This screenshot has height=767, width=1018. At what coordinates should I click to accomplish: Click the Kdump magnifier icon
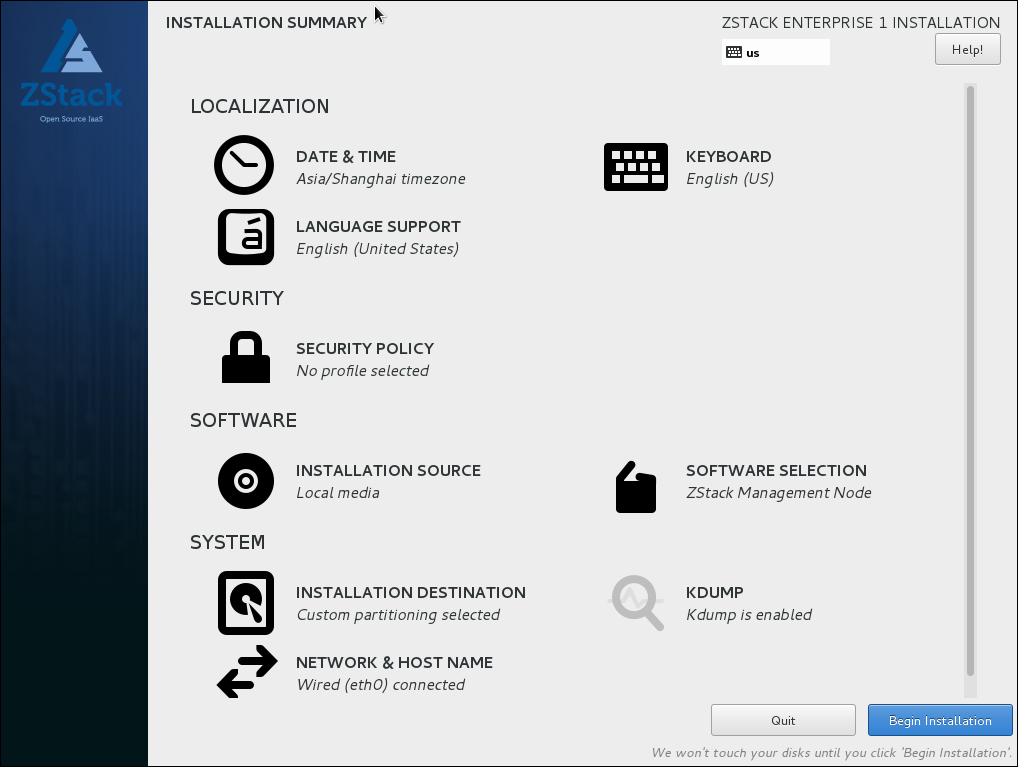click(x=636, y=603)
